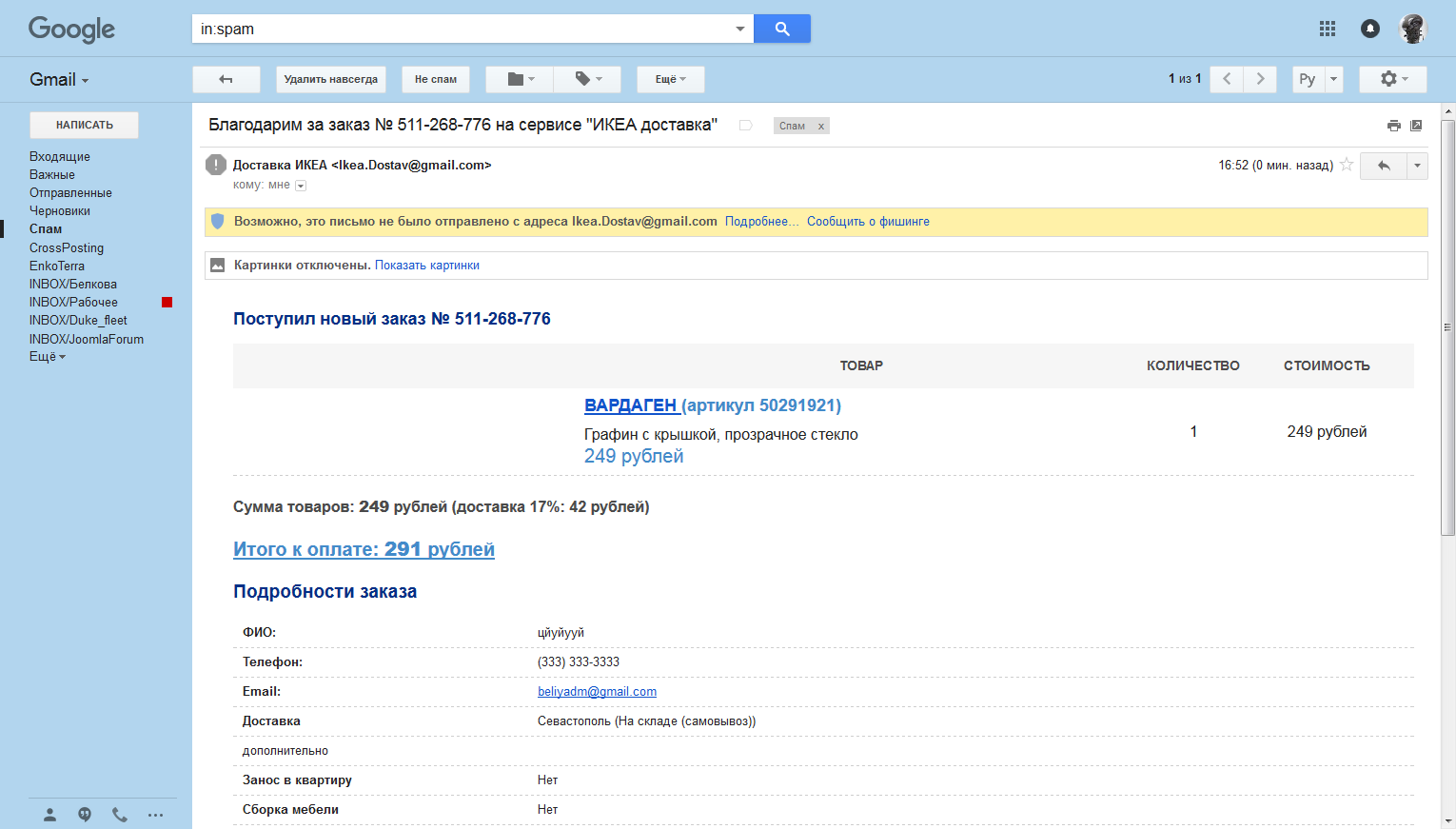This screenshot has height=829, width=1456.
Task: Open the account profile avatar
Action: click(x=1412, y=29)
